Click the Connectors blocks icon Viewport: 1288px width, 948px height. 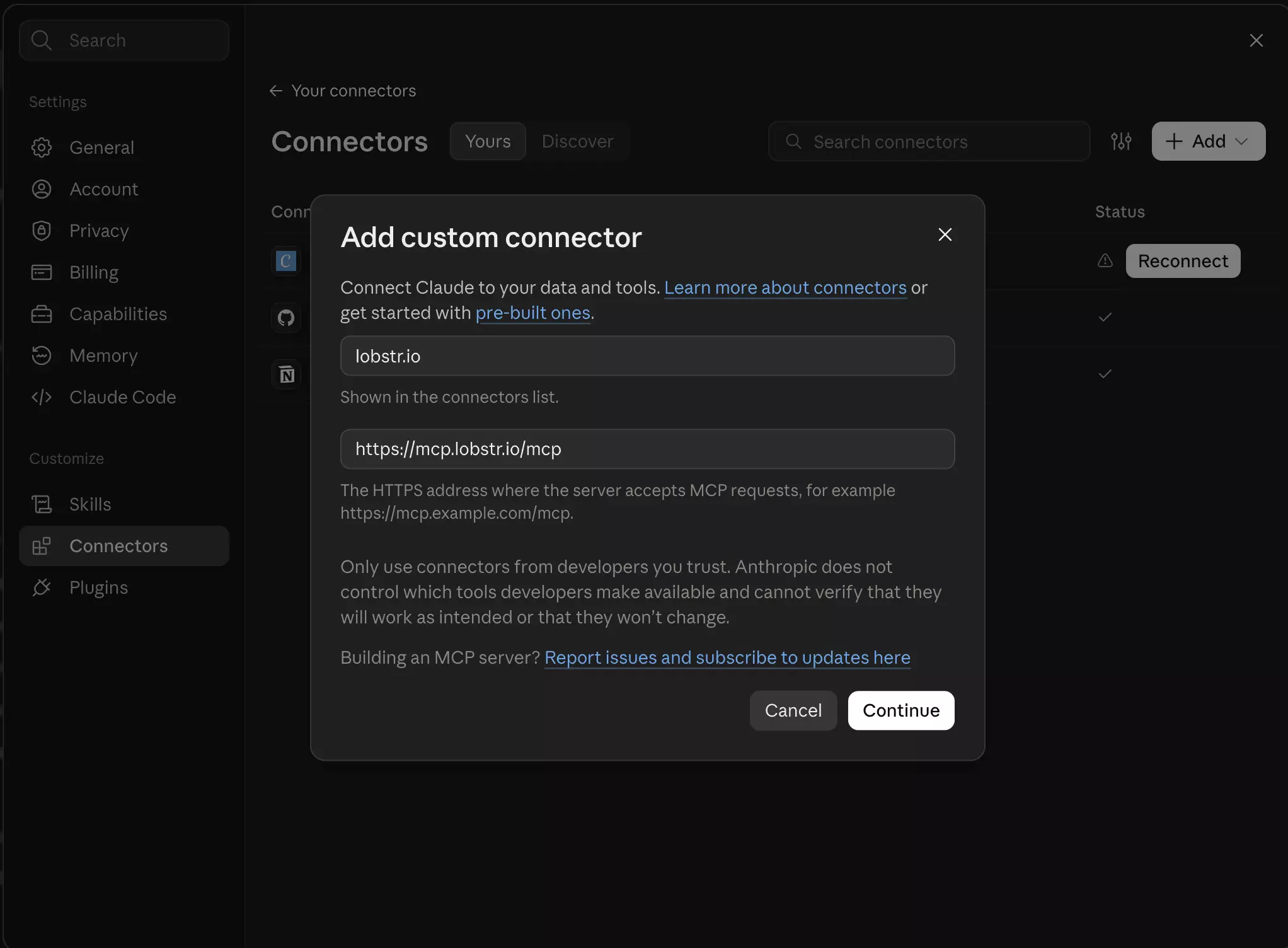(x=42, y=546)
